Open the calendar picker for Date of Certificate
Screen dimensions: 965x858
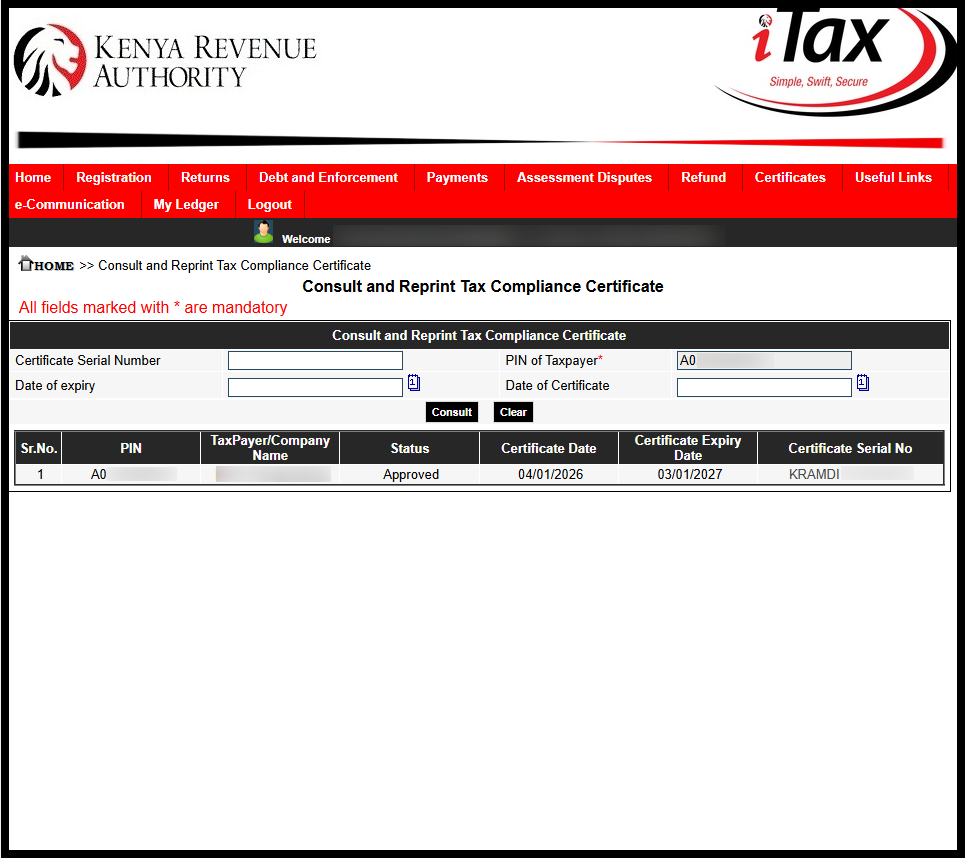(x=862, y=383)
